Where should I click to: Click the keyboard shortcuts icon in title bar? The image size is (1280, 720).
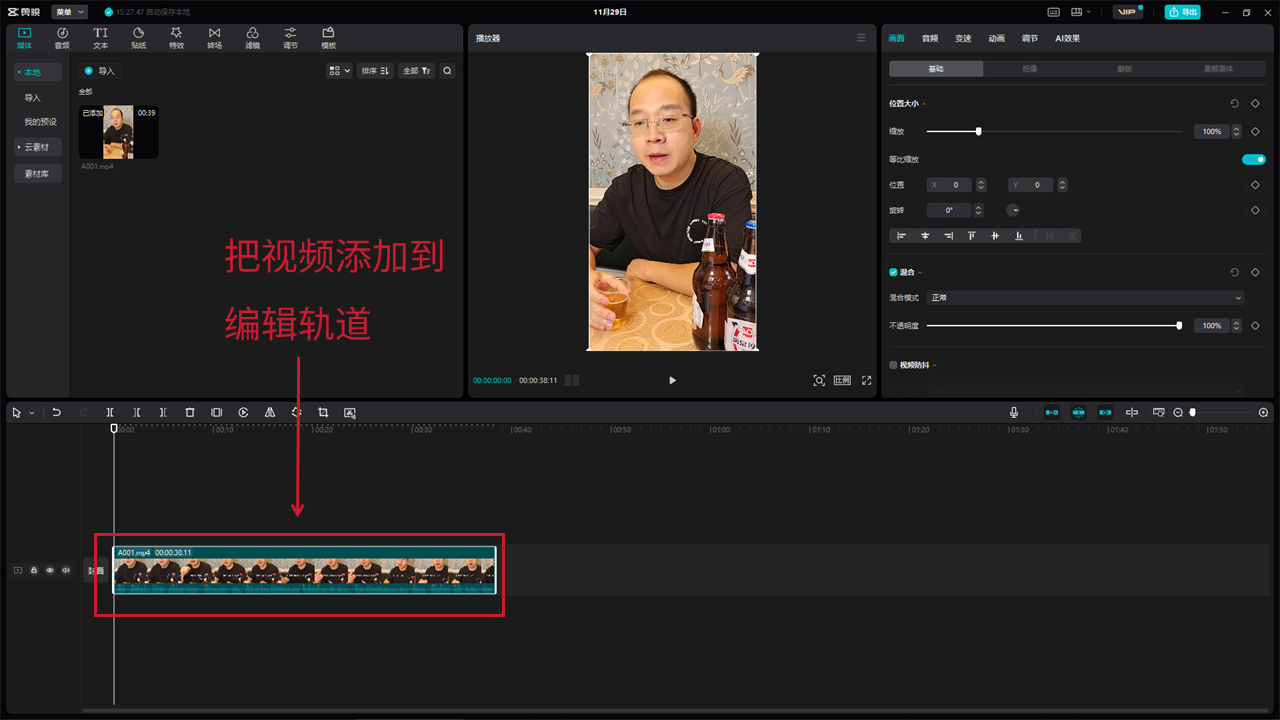click(x=1053, y=12)
